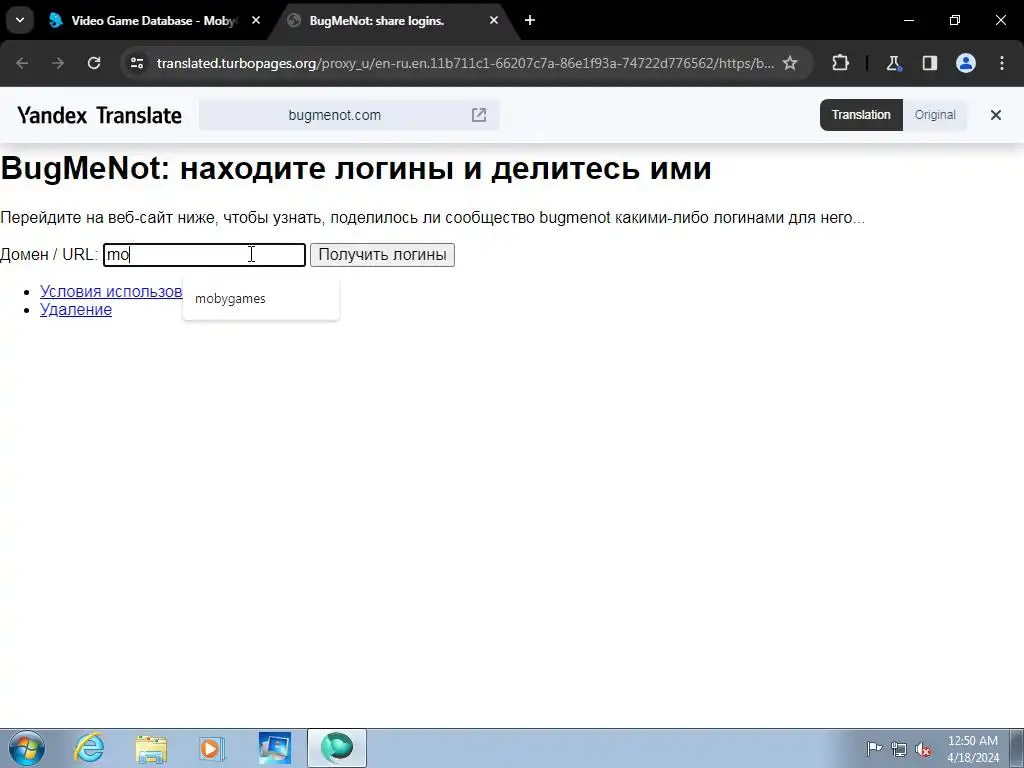Restore down the browser window
The height and width of the screenshot is (768, 1024).
tap(955, 20)
